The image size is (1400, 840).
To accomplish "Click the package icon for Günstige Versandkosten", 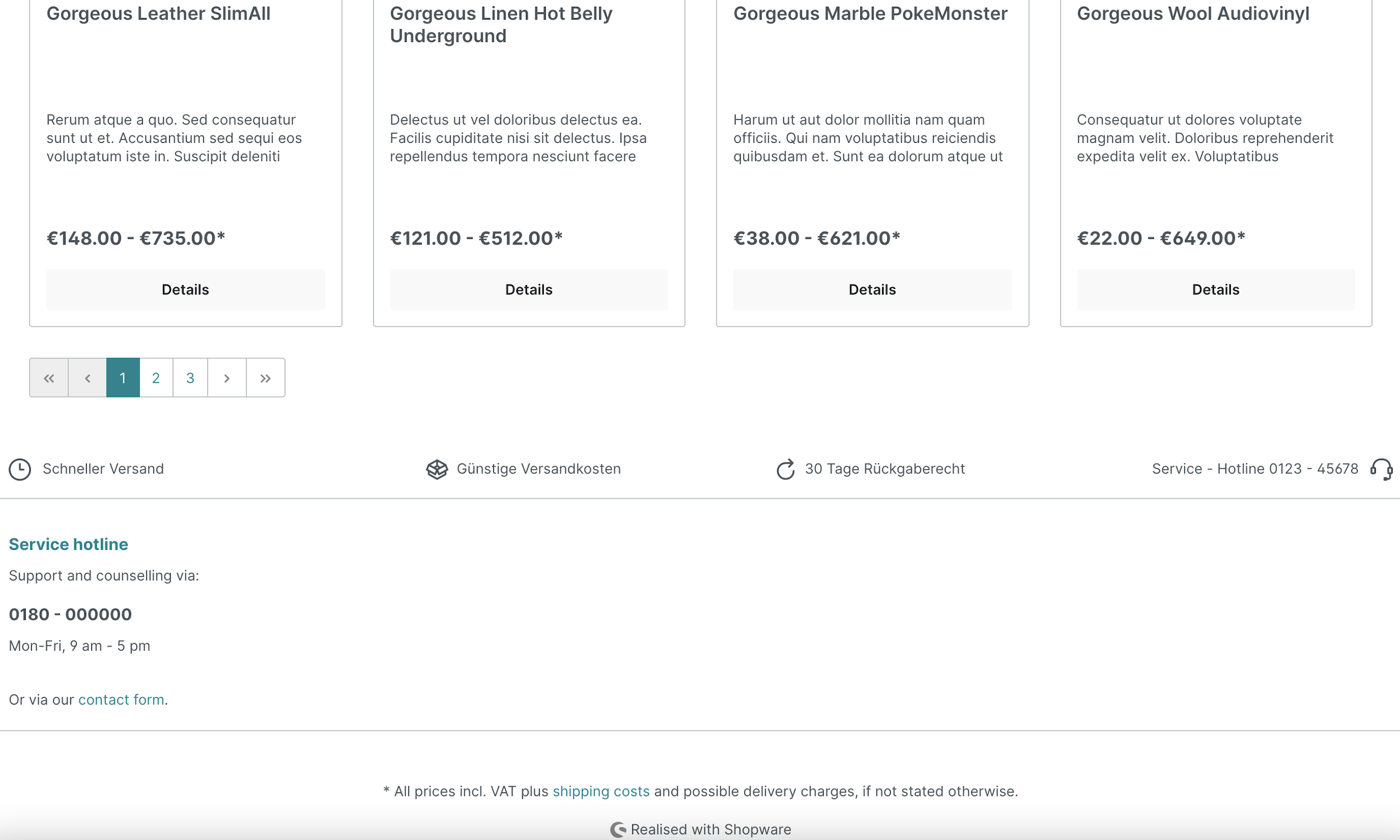I will click(x=437, y=469).
